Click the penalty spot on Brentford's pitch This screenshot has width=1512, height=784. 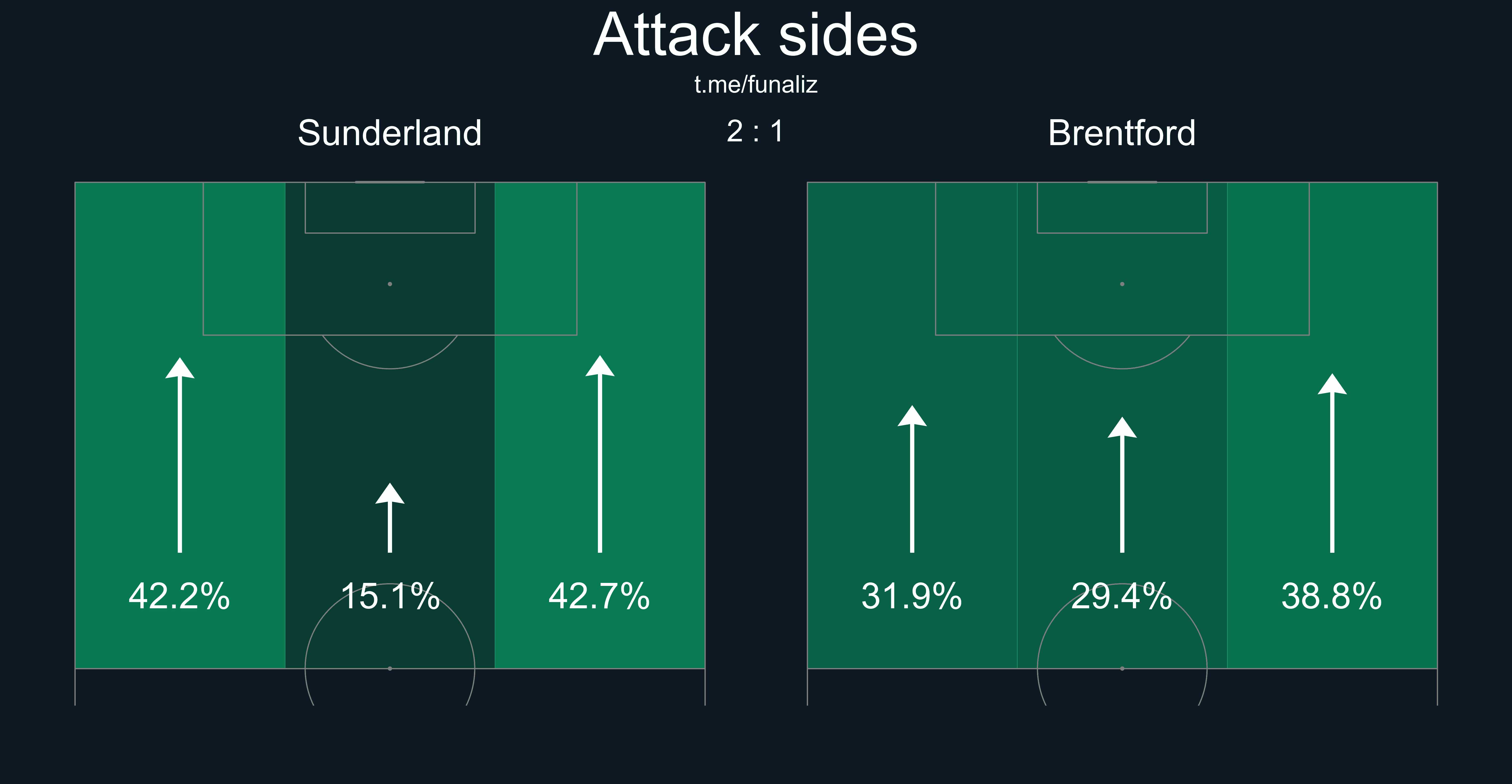pyautogui.click(x=1122, y=284)
